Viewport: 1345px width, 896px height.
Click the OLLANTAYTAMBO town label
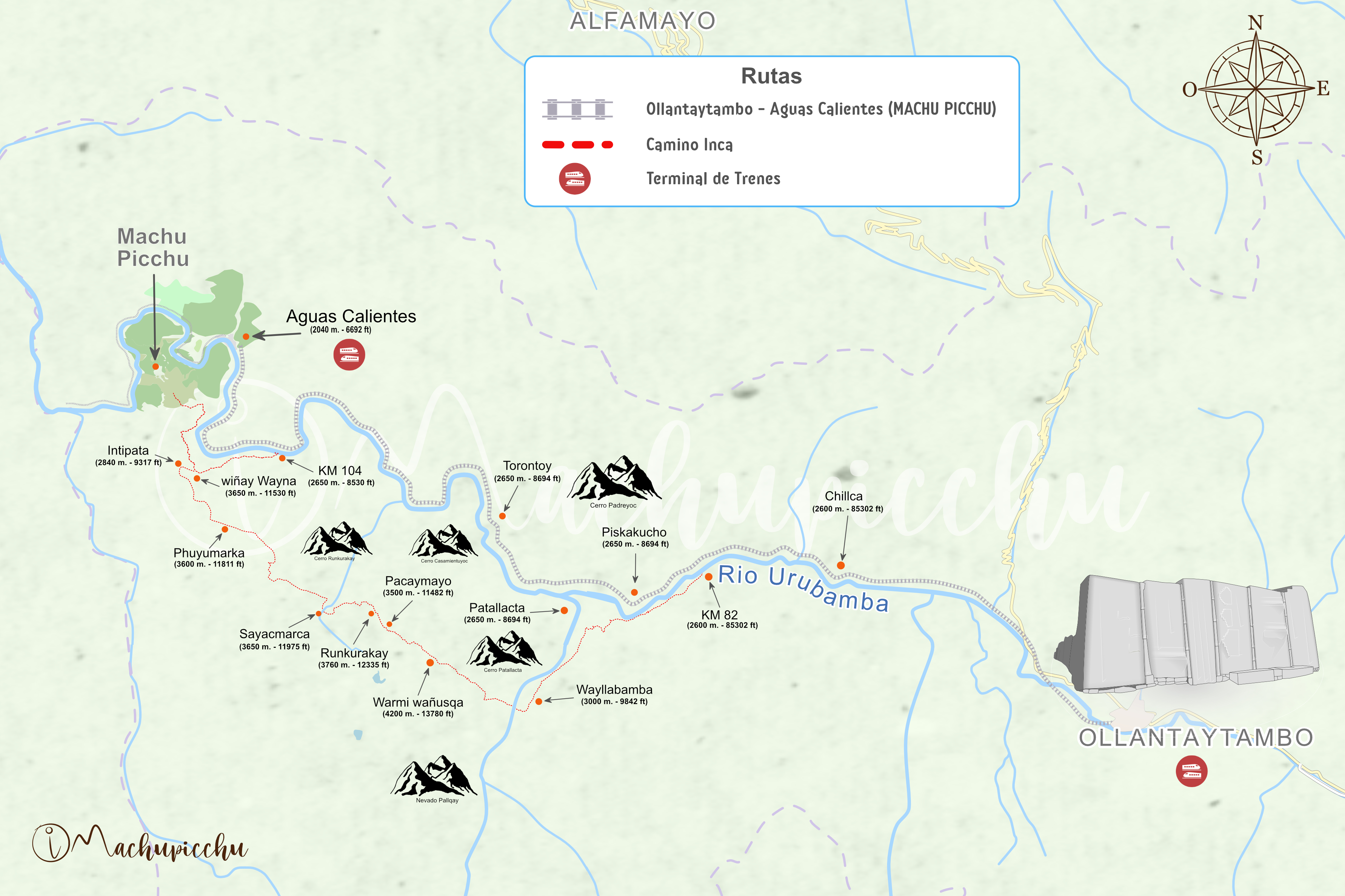coord(1196,737)
